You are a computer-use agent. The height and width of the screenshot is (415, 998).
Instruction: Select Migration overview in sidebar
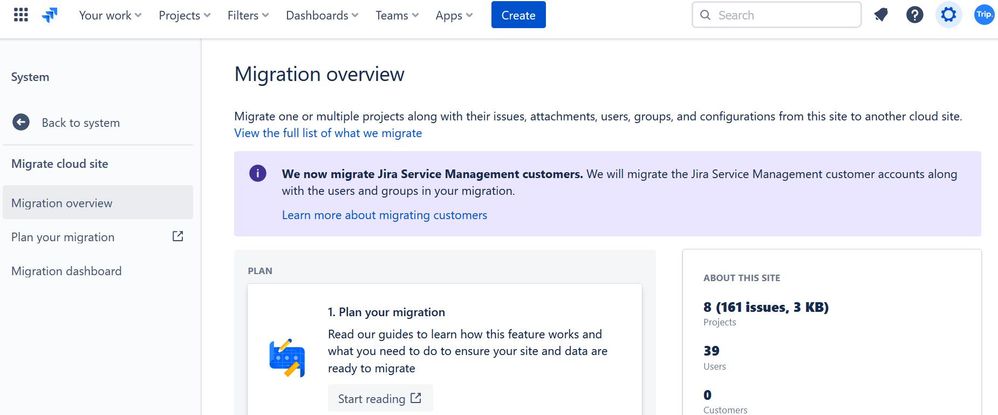(98, 202)
